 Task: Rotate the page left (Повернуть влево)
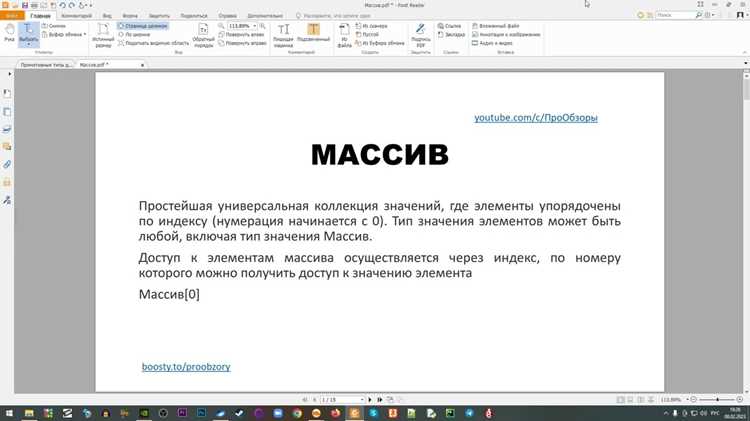click(241, 34)
